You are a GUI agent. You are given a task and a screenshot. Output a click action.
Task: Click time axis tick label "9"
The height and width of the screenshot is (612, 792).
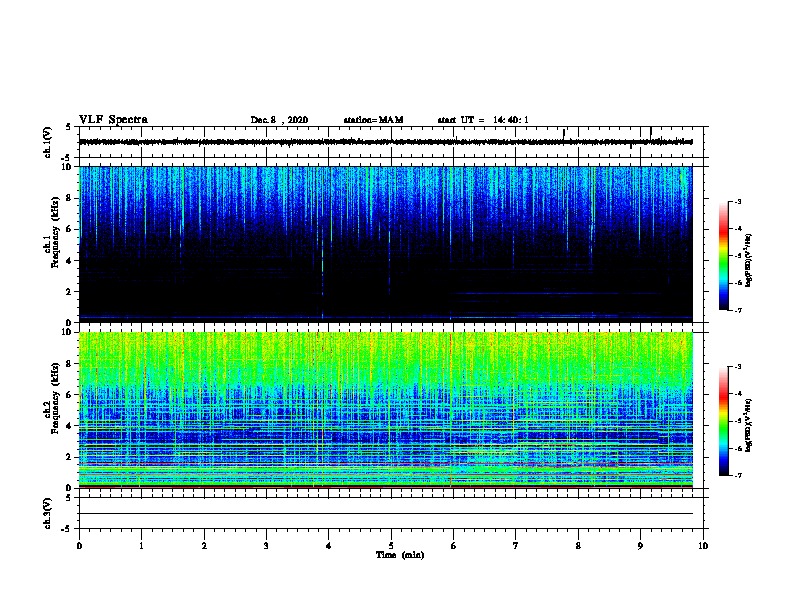point(640,545)
